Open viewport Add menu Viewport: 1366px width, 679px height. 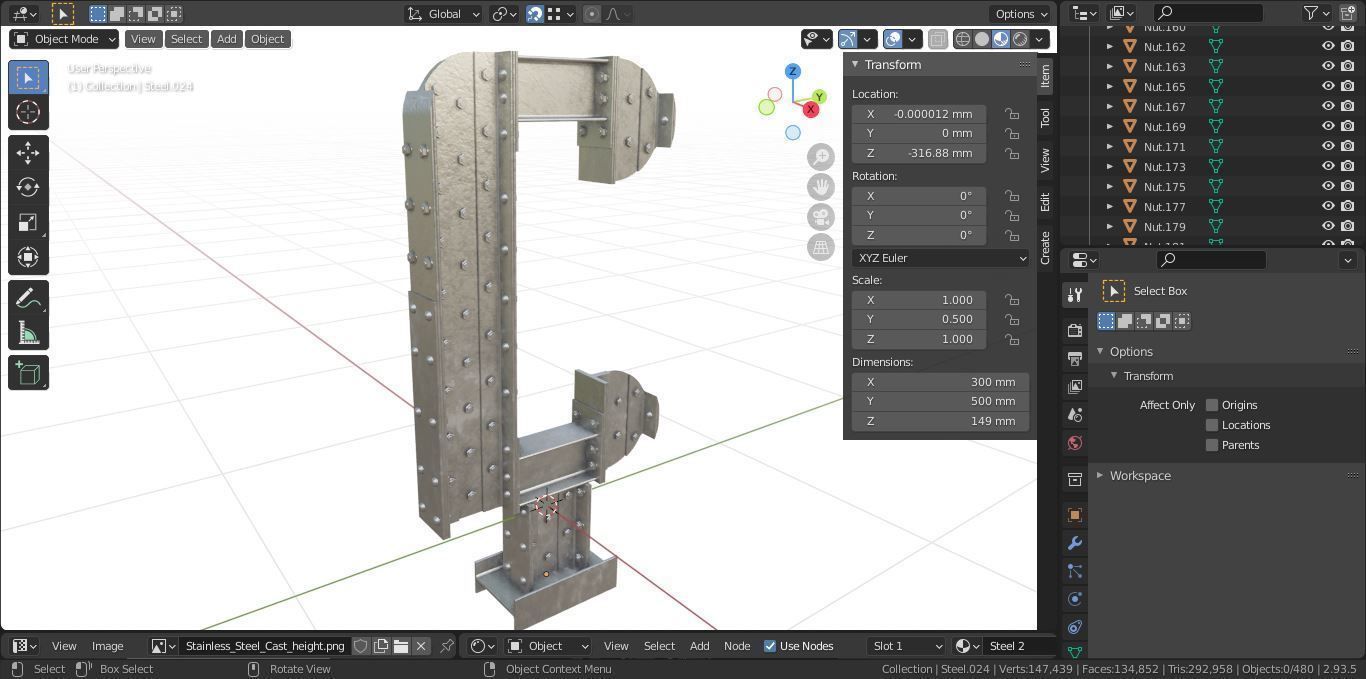[x=227, y=39]
